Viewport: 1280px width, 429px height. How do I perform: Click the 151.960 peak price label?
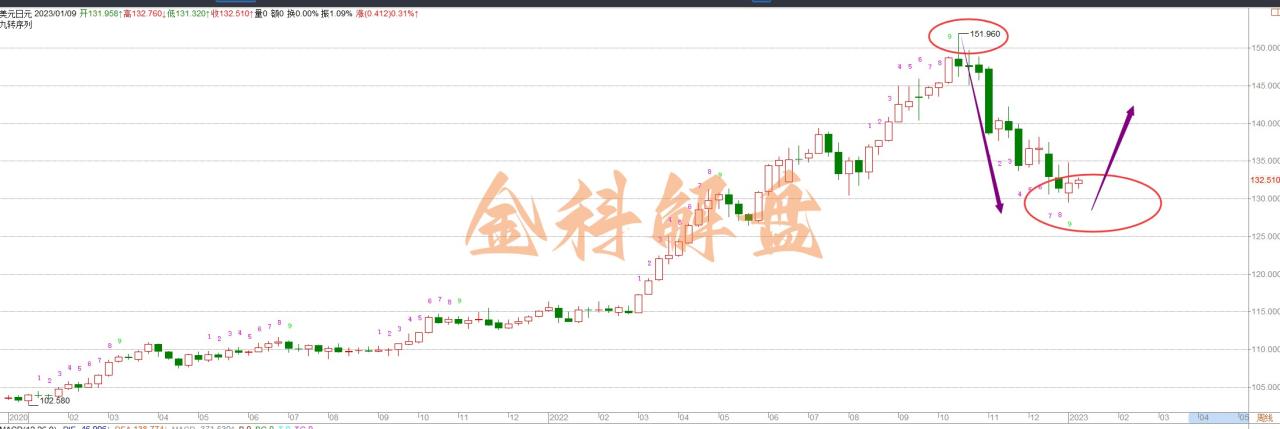[x=985, y=34]
